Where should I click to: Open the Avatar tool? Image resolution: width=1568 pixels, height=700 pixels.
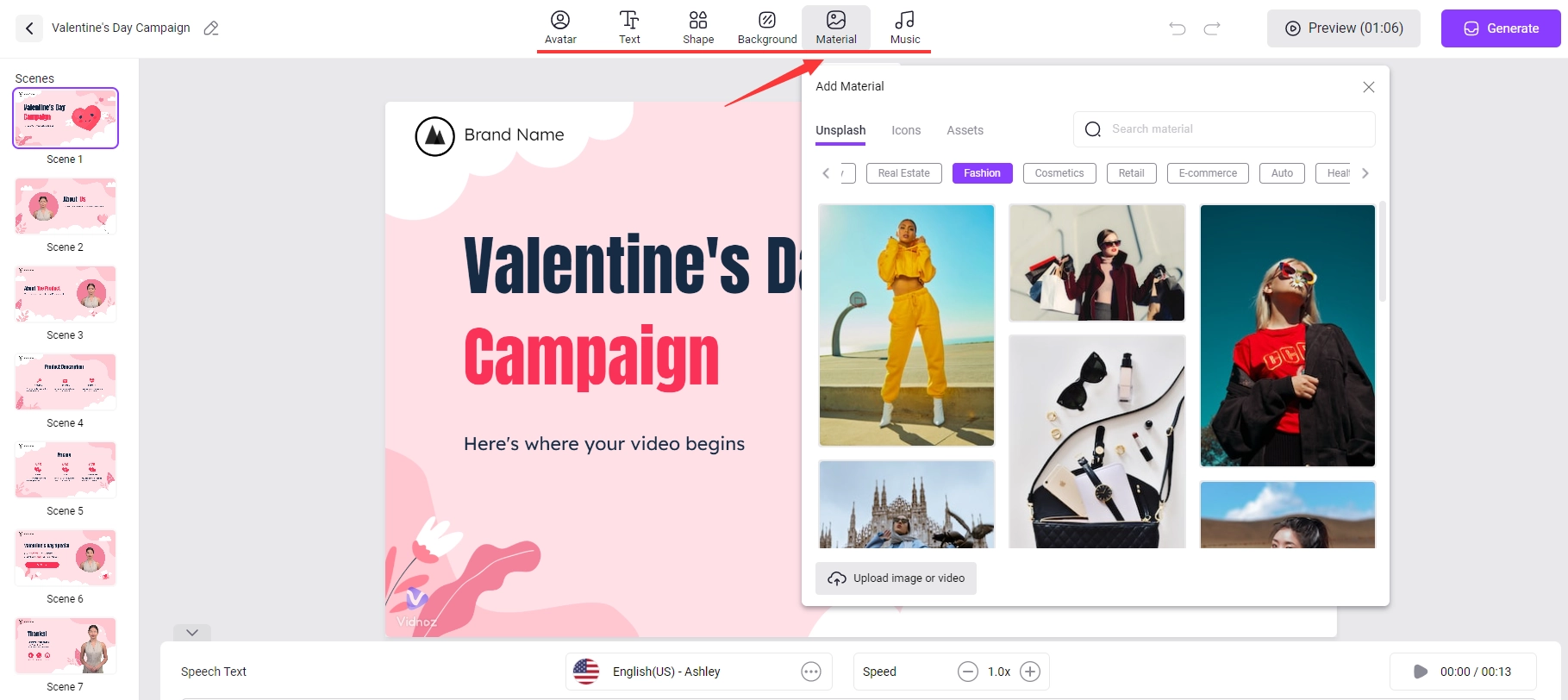[560, 28]
